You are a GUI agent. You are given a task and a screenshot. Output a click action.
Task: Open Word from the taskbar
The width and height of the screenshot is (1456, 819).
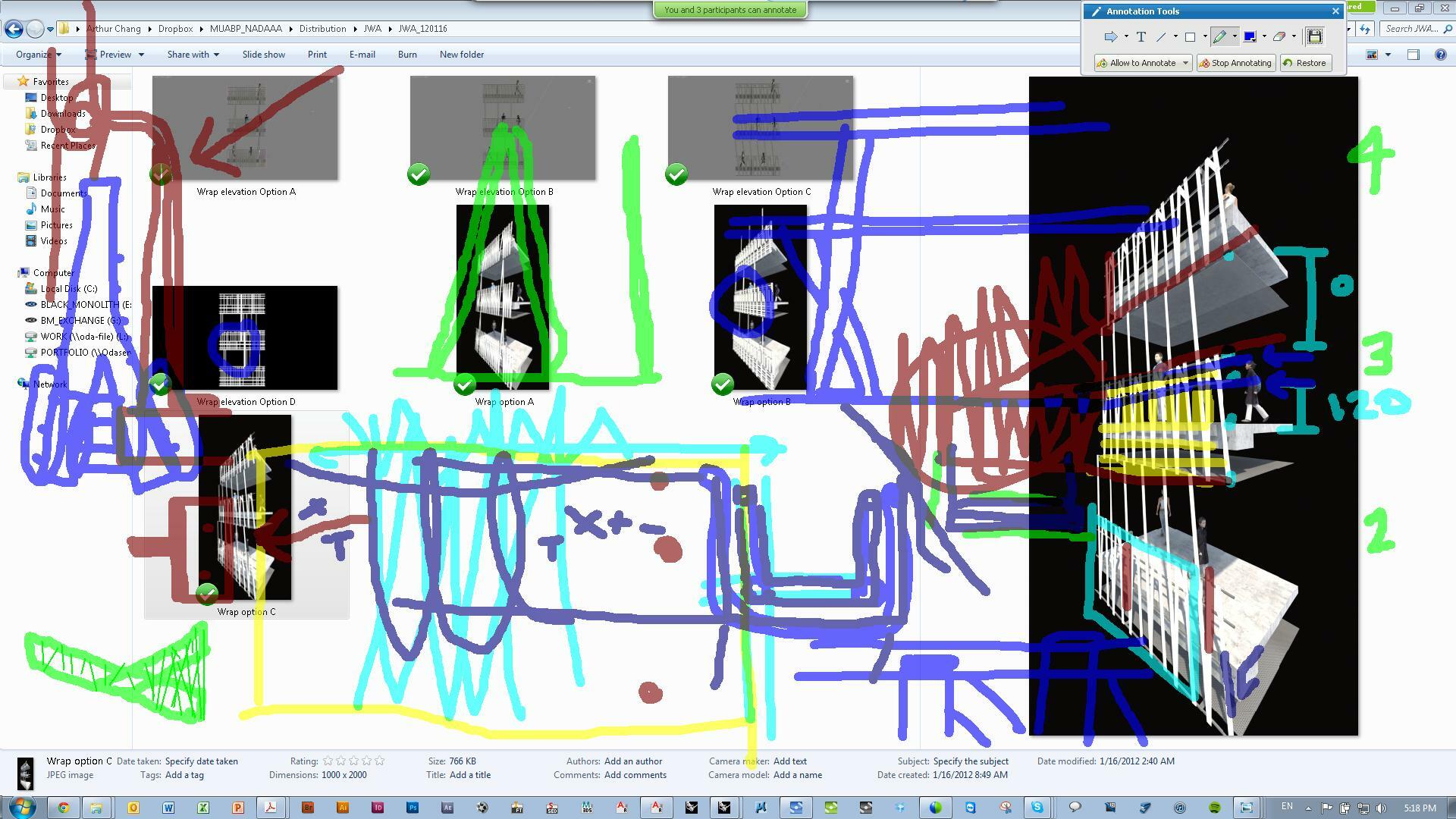tap(168, 808)
